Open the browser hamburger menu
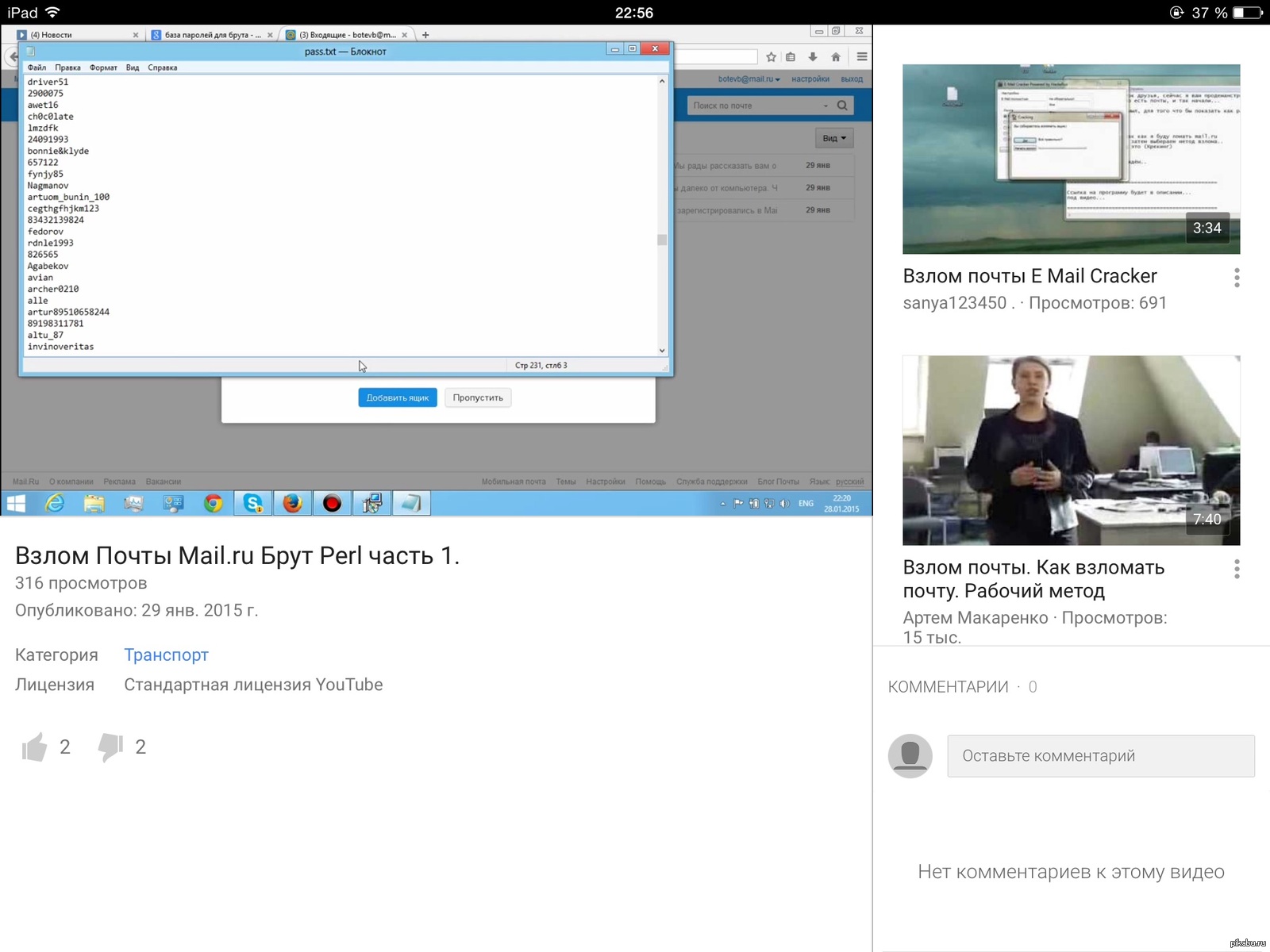Viewport: 1270px width, 952px height. coord(862,56)
